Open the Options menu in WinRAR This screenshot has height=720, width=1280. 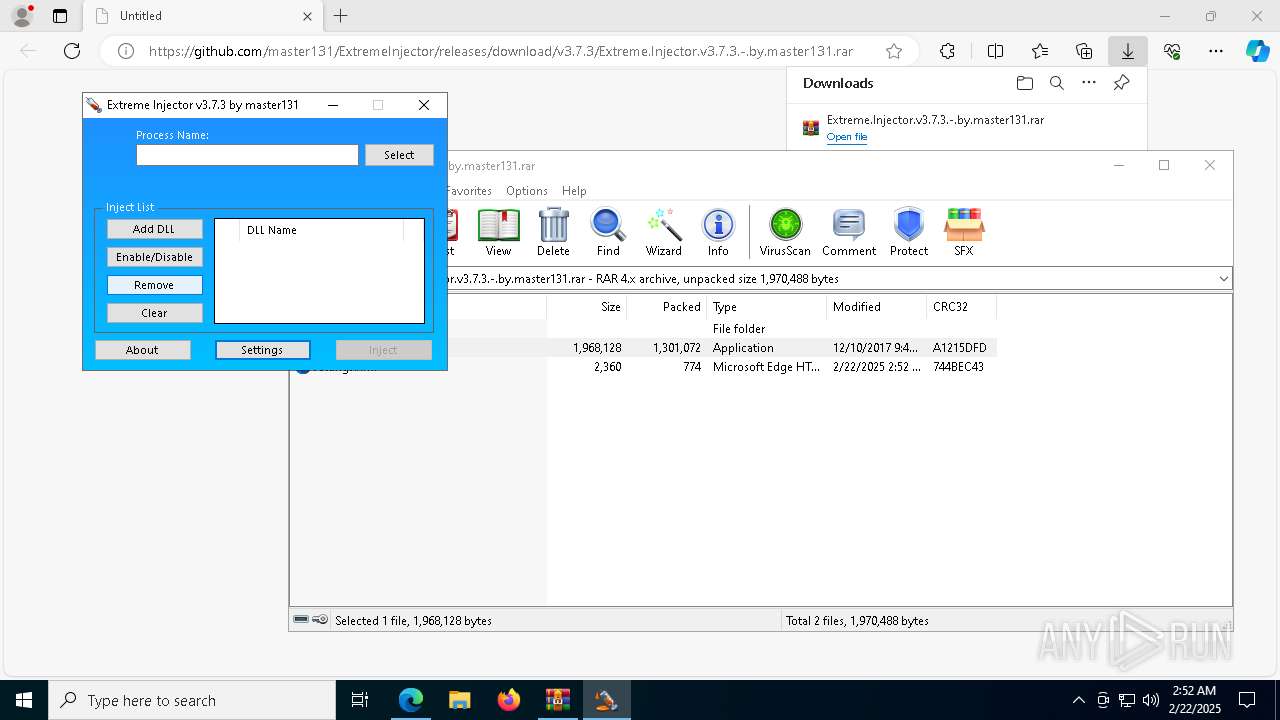[527, 191]
